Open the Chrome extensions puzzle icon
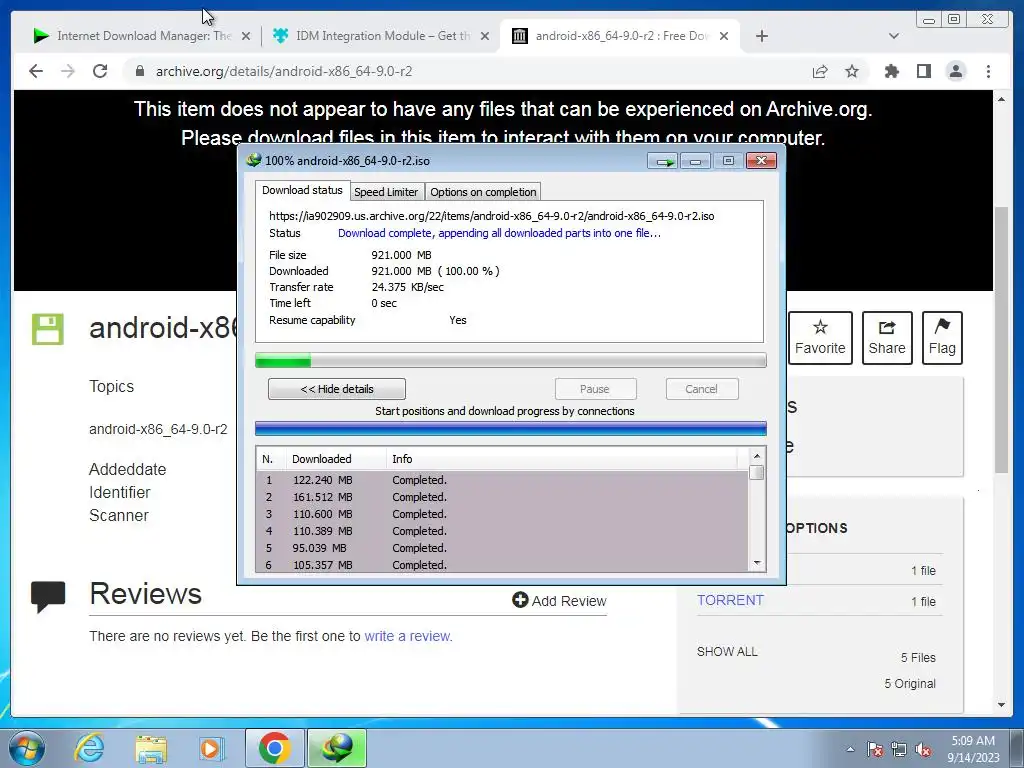Viewport: 1024px width, 768px height. [891, 71]
